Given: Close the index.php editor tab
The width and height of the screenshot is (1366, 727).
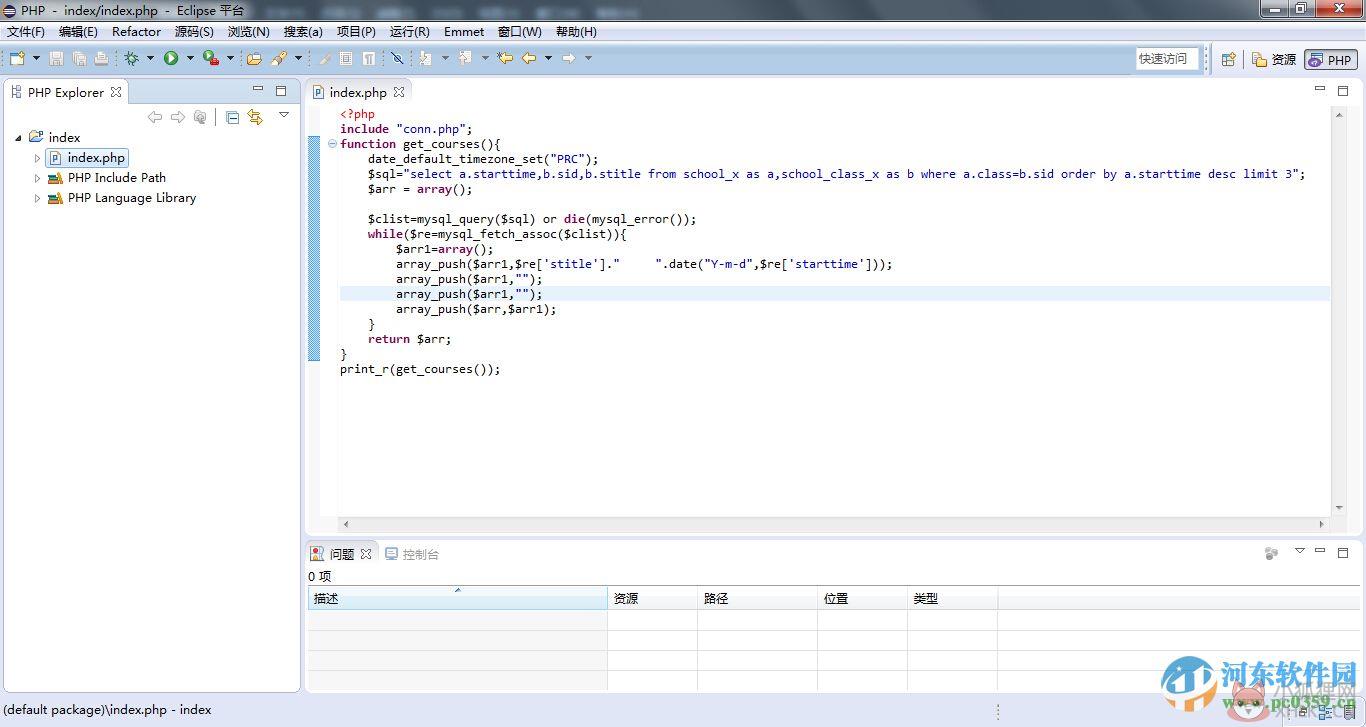Looking at the screenshot, I should tap(398, 92).
